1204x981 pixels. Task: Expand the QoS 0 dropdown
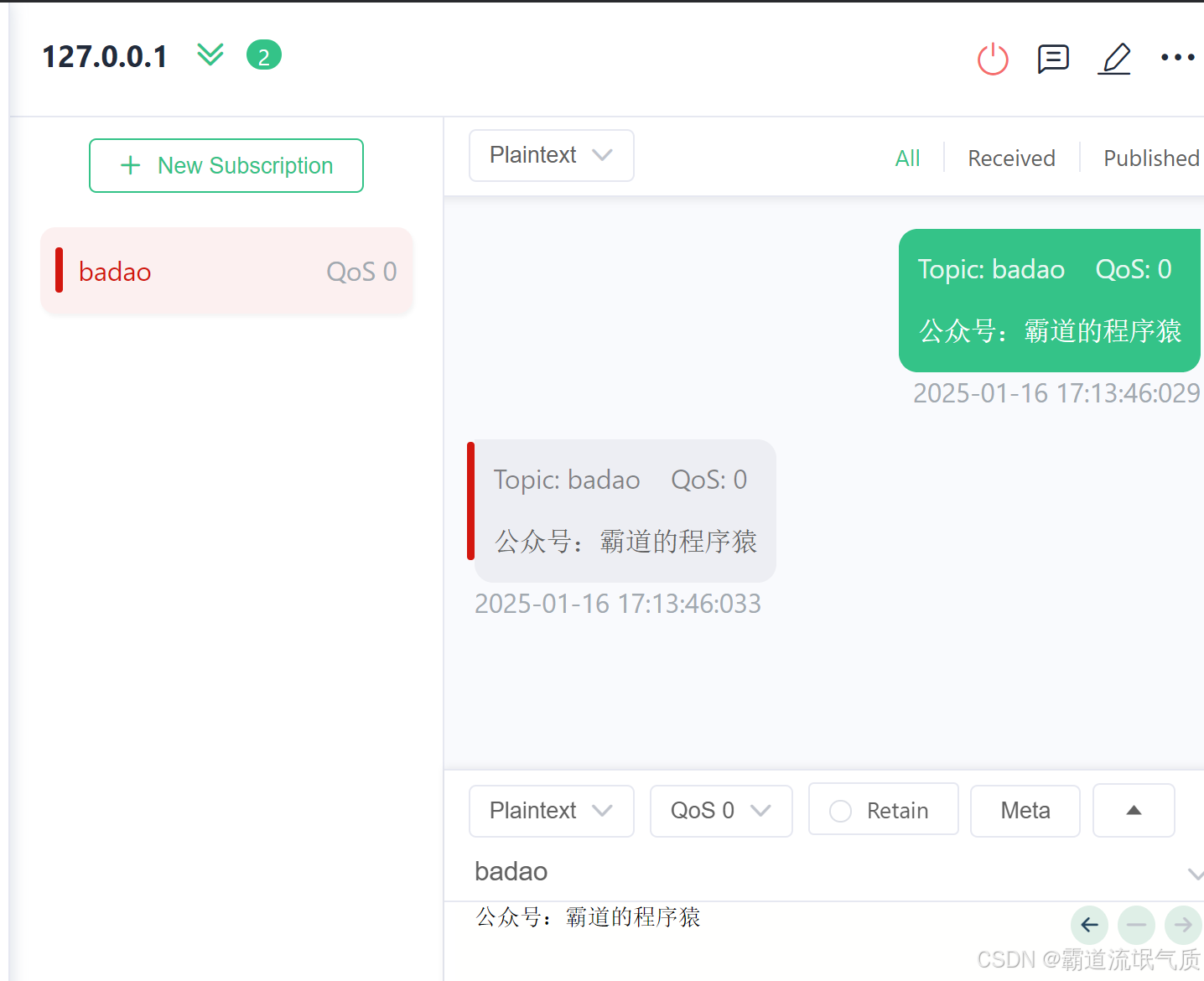pos(721,811)
